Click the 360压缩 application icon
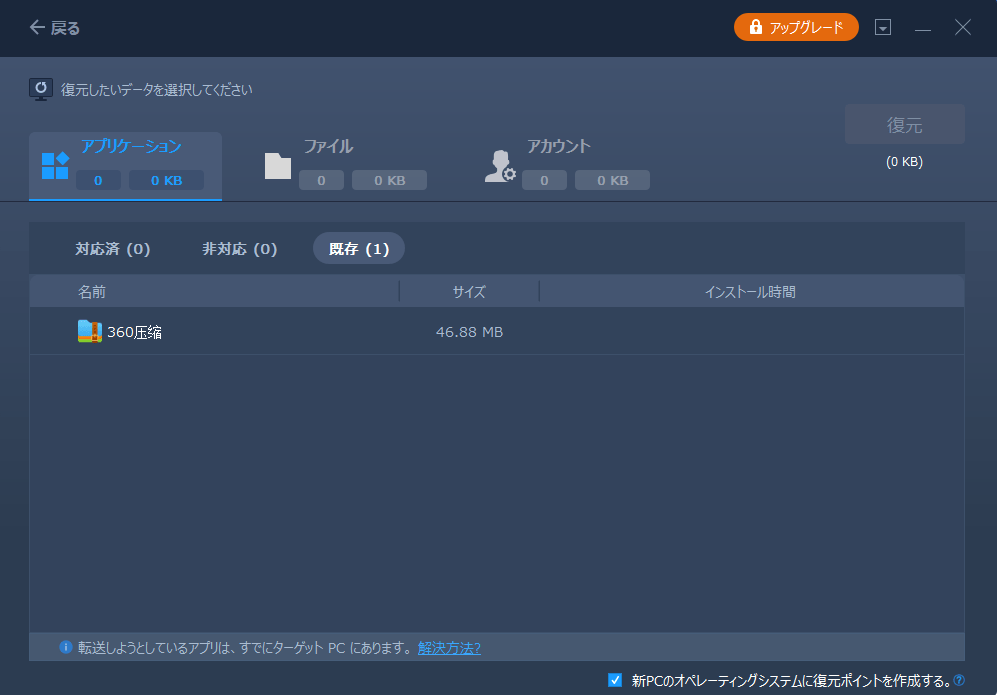Viewport: 997px width, 695px height. tap(90, 332)
